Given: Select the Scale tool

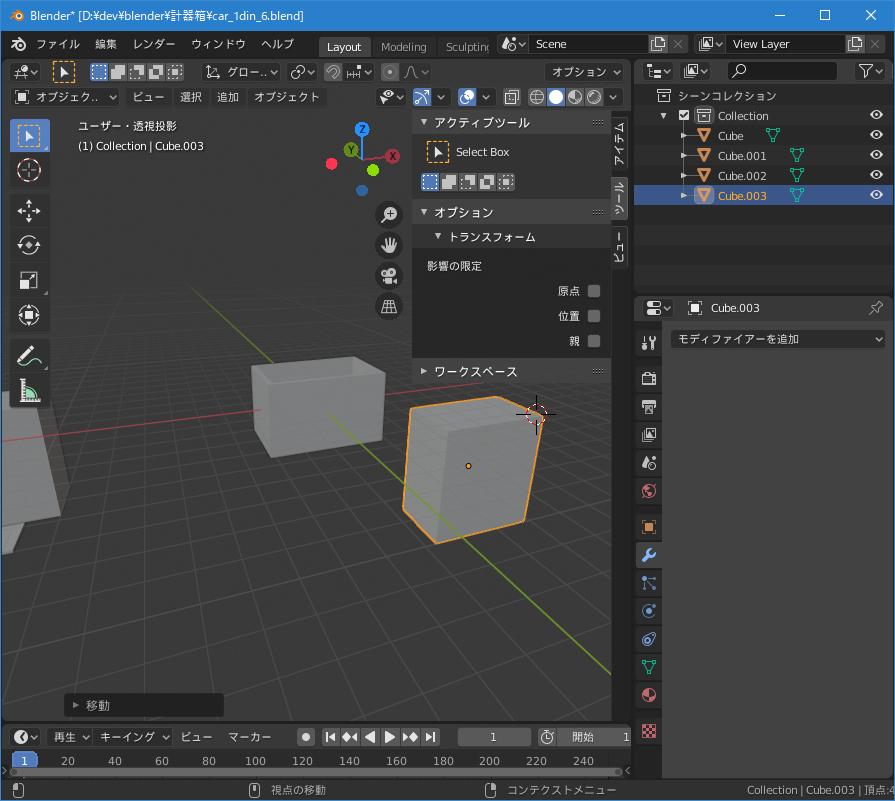Looking at the screenshot, I should tap(29, 281).
